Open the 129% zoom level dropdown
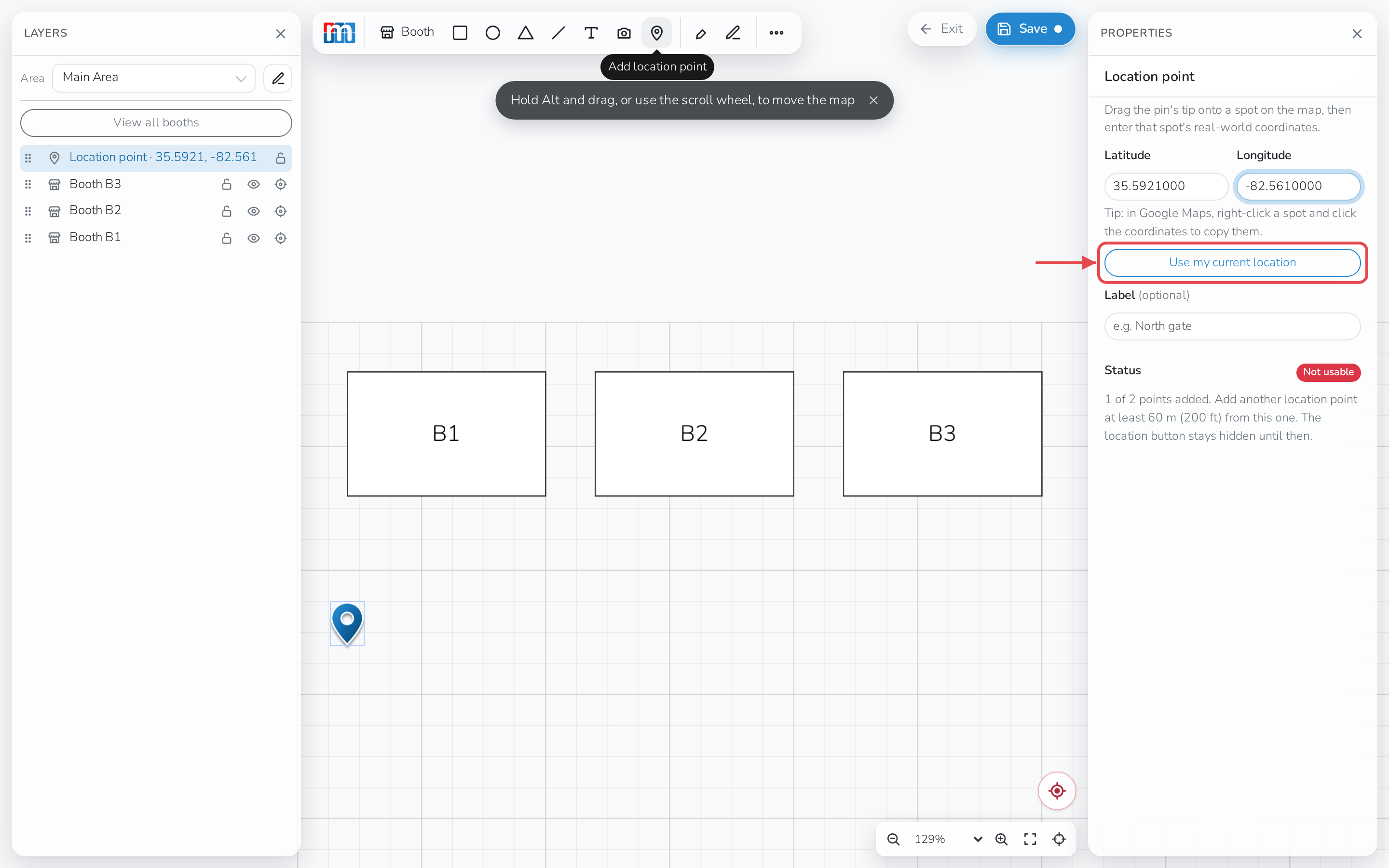This screenshot has width=1389, height=868. 948,839
